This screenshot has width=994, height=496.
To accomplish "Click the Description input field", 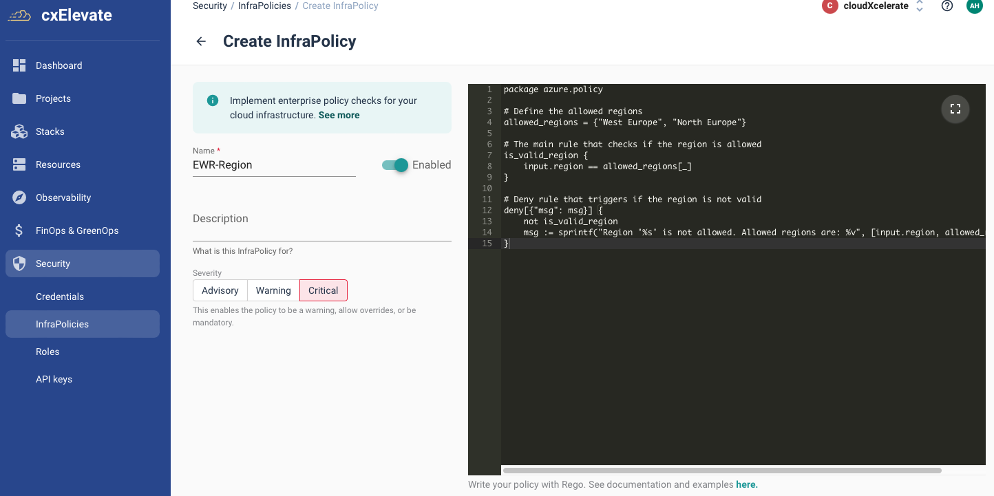I will (322, 219).
